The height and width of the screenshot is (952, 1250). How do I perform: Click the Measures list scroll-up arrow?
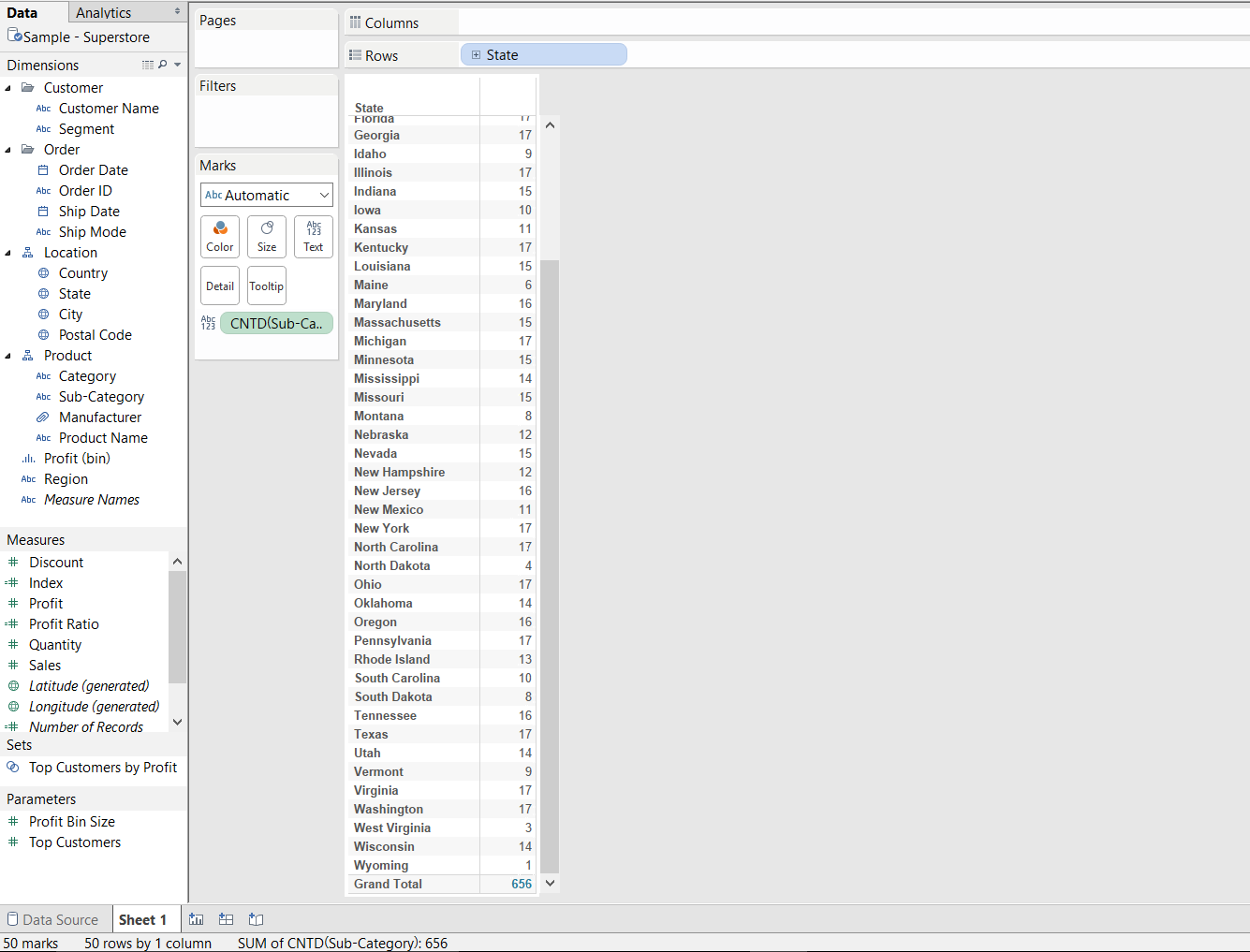(x=178, y=562)
